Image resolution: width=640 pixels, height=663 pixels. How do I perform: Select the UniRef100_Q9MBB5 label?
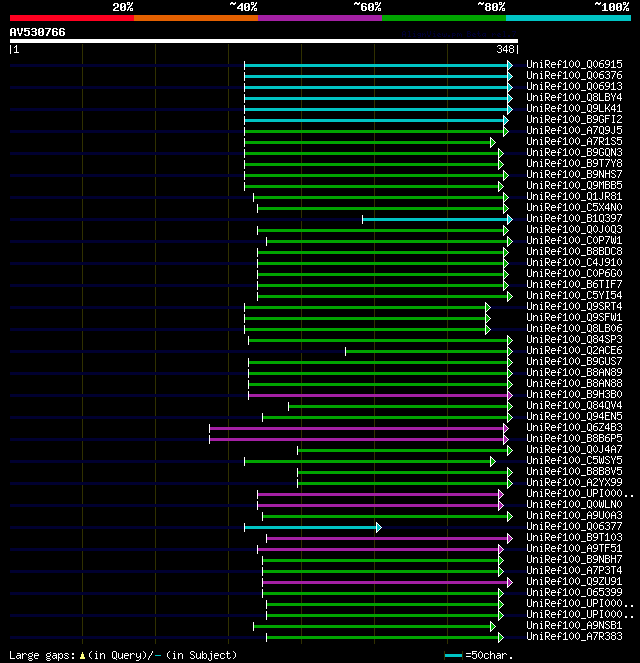coord(574,185)
